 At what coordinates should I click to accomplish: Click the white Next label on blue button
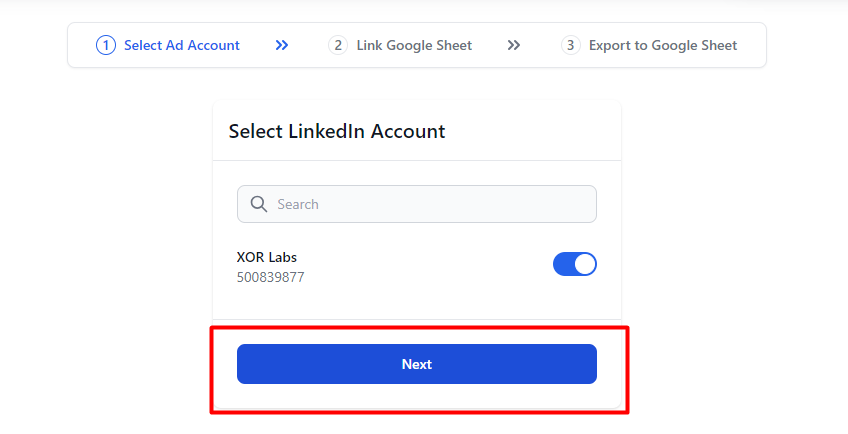(x=416, y=364)
